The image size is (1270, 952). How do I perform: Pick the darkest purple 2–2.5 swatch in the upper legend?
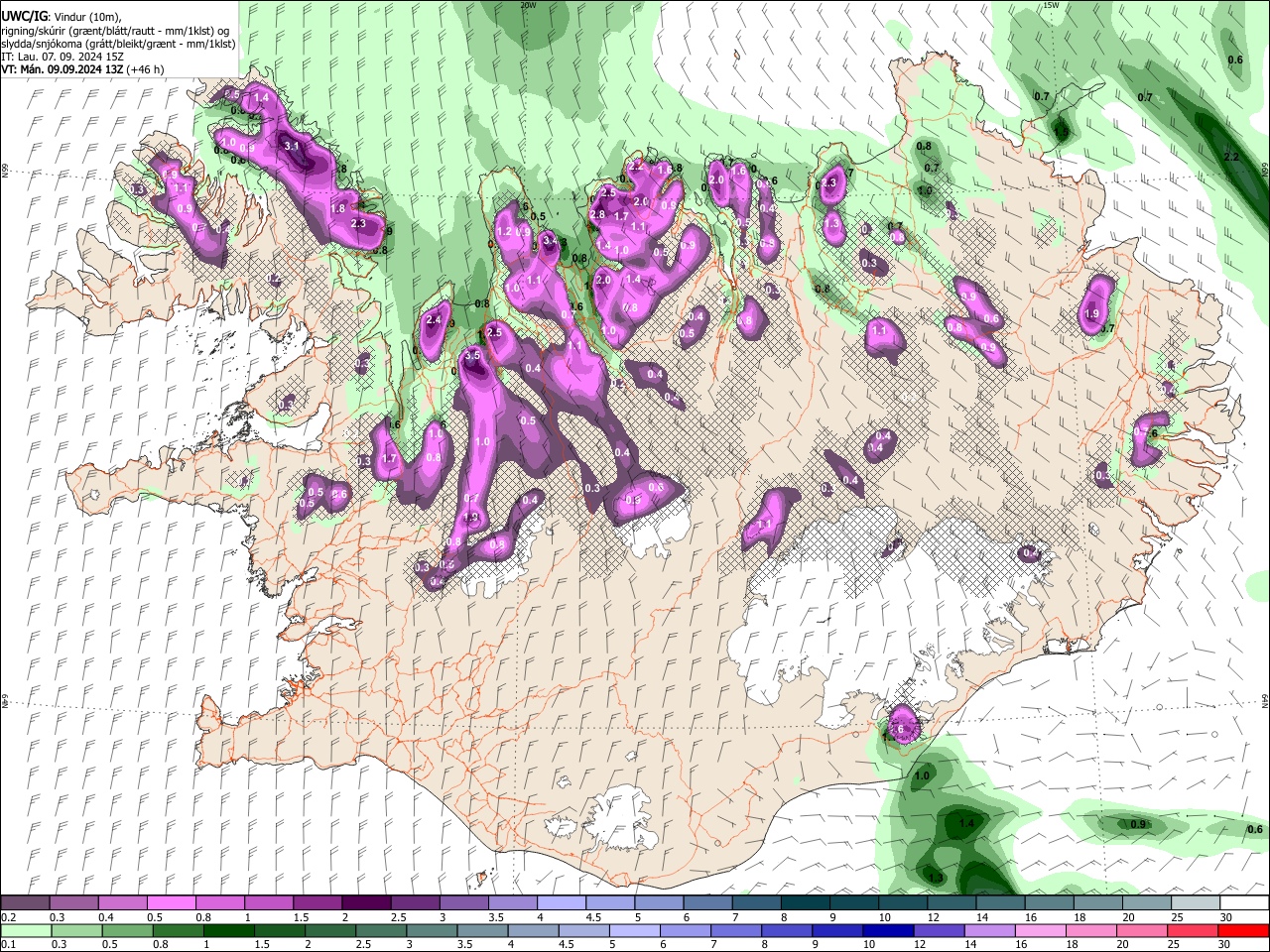tap(366, 903)
